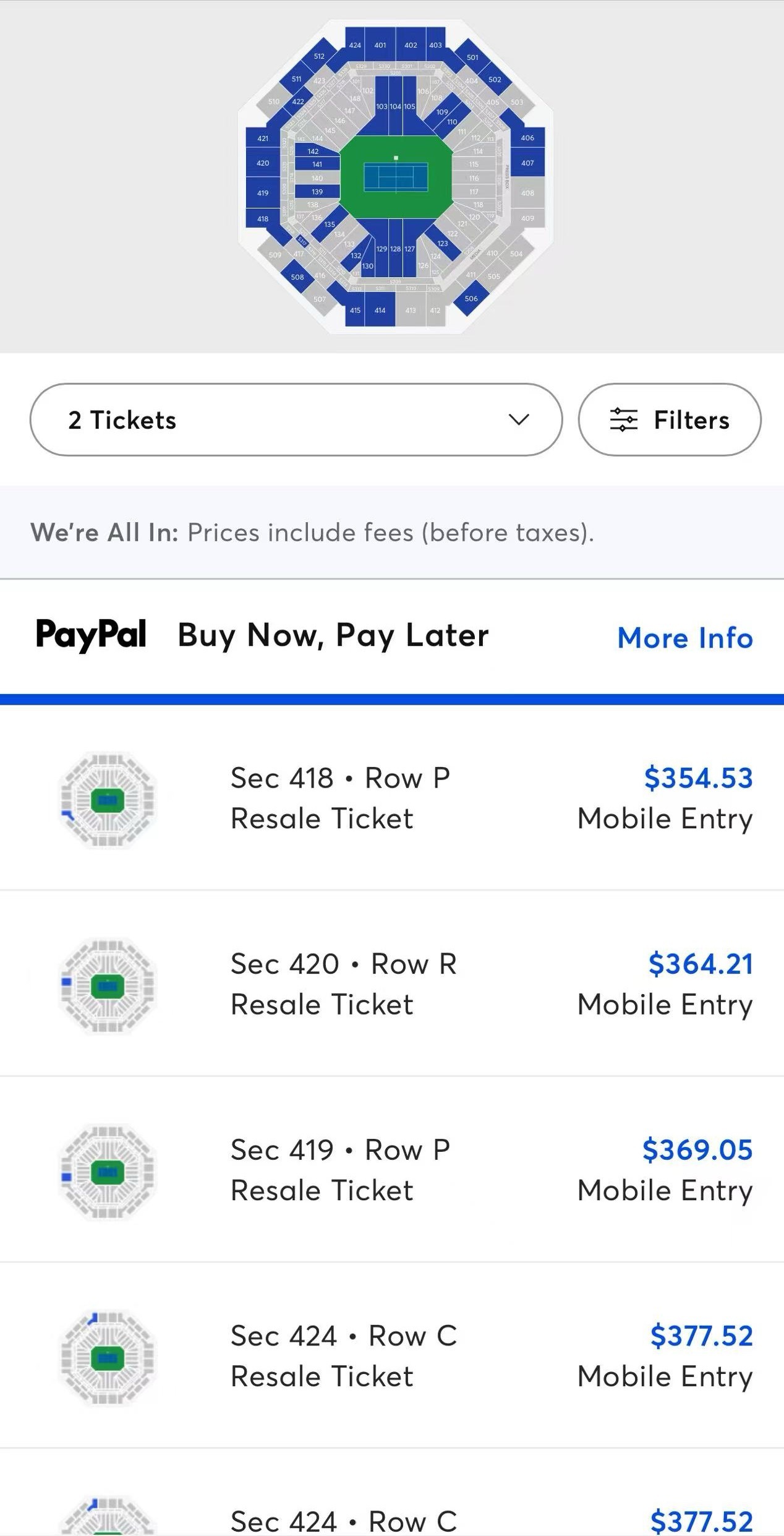This screenshot has width=784, height=1536.
Task: Tap section 128 below the court
Action: [x=396, y=249]
